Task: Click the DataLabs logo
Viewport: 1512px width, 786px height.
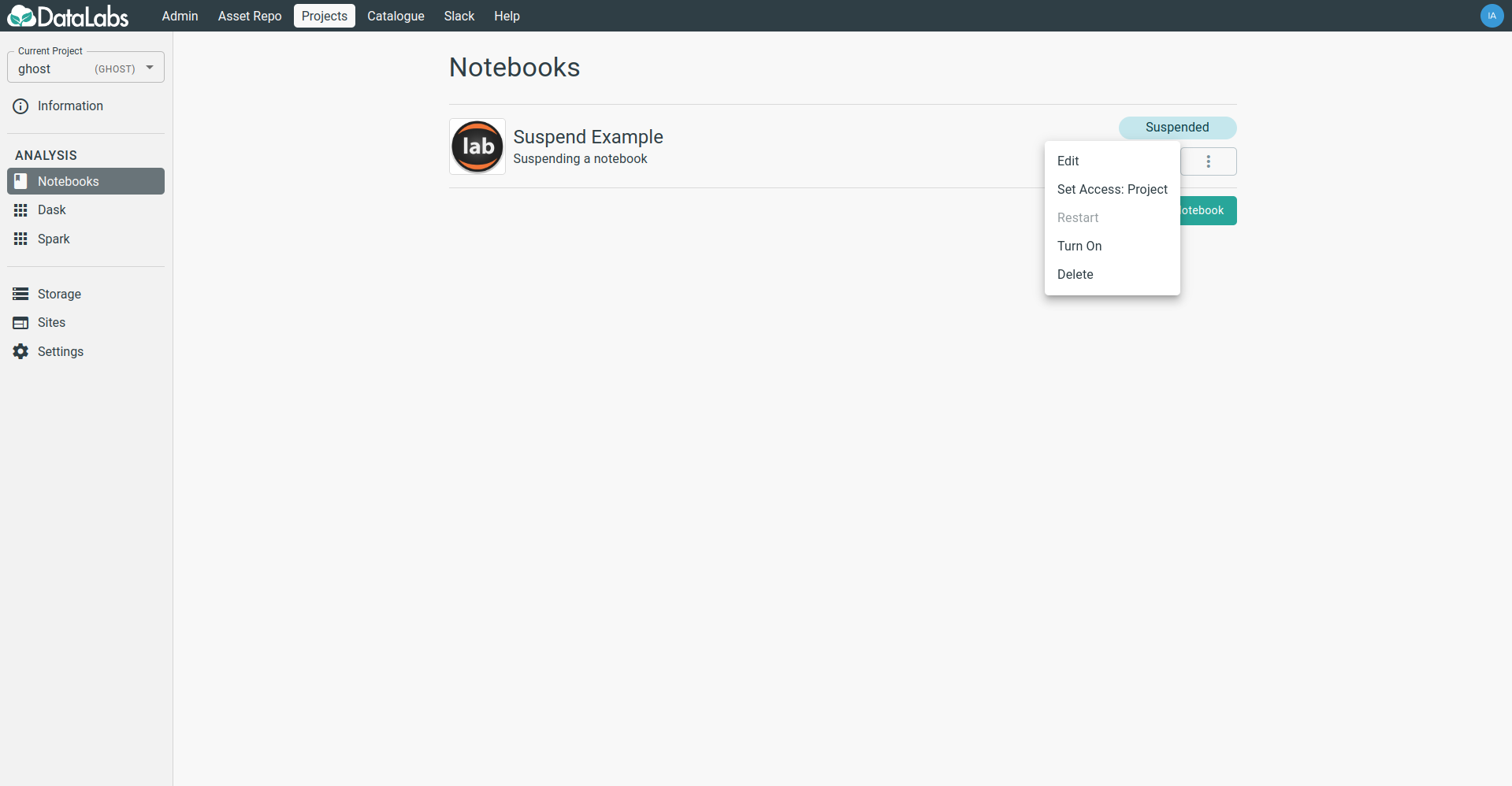Action: (68, 16)
